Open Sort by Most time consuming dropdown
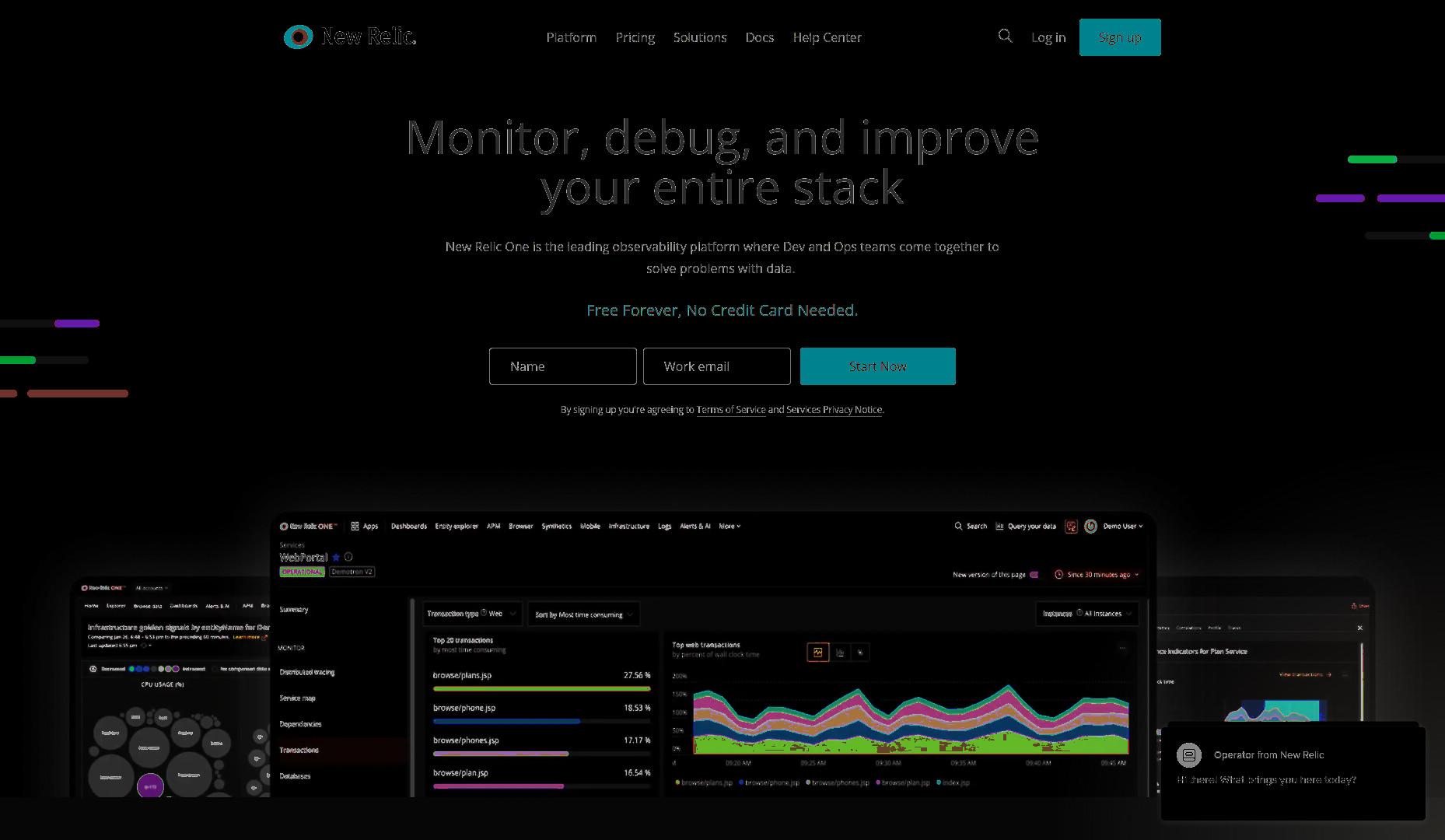 (584, 614)
